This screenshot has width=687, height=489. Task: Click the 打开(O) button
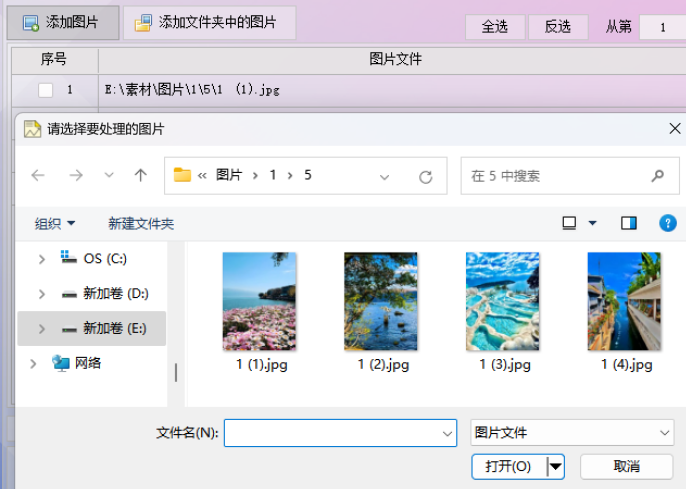point(509,467)
